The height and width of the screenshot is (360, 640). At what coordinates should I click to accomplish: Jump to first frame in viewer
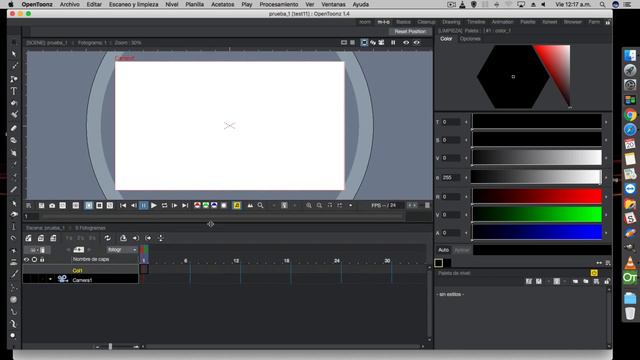pyautogui.click(x=123, y=205)
